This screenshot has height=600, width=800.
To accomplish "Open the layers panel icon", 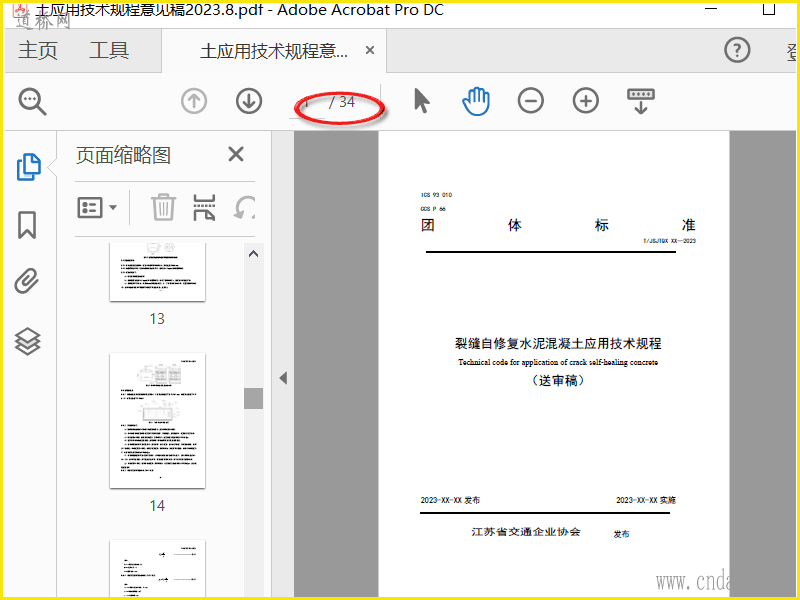I will [27, 341].
